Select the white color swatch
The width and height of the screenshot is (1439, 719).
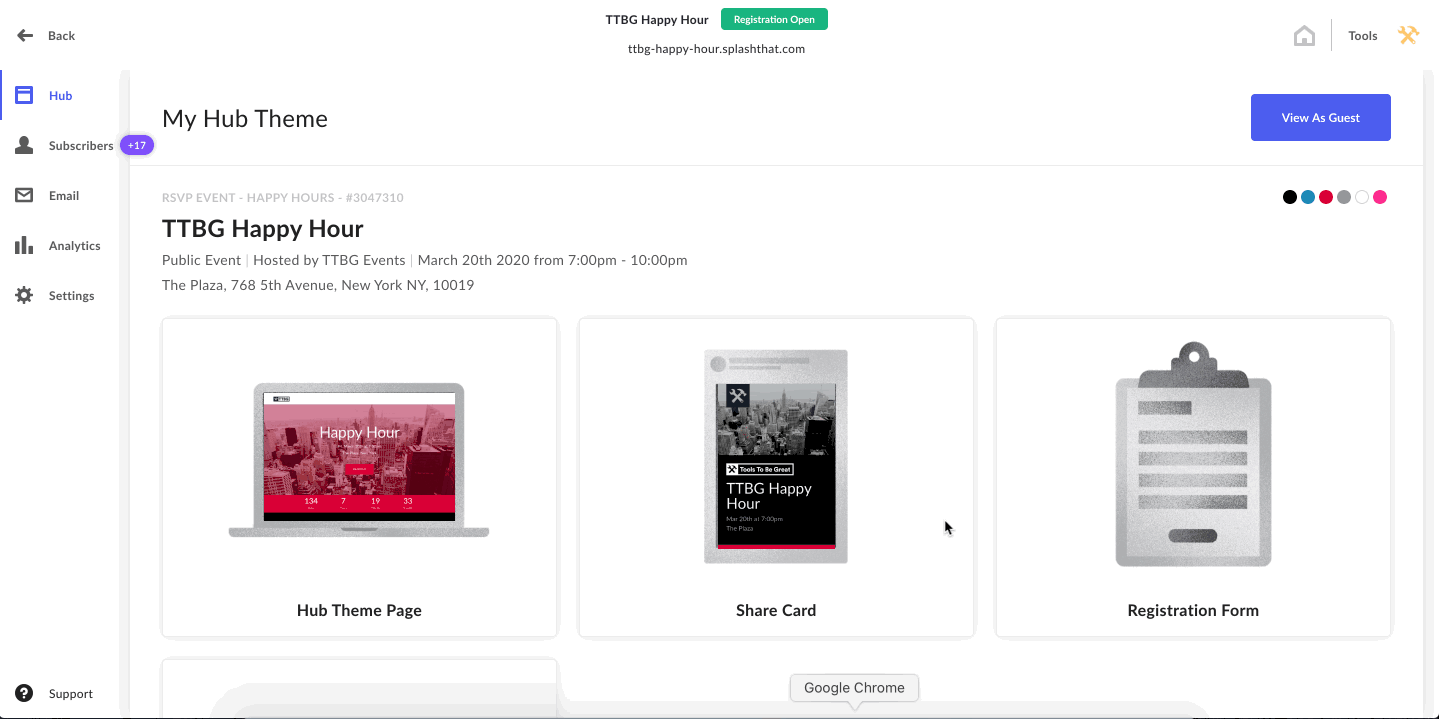pos(1362,197)
